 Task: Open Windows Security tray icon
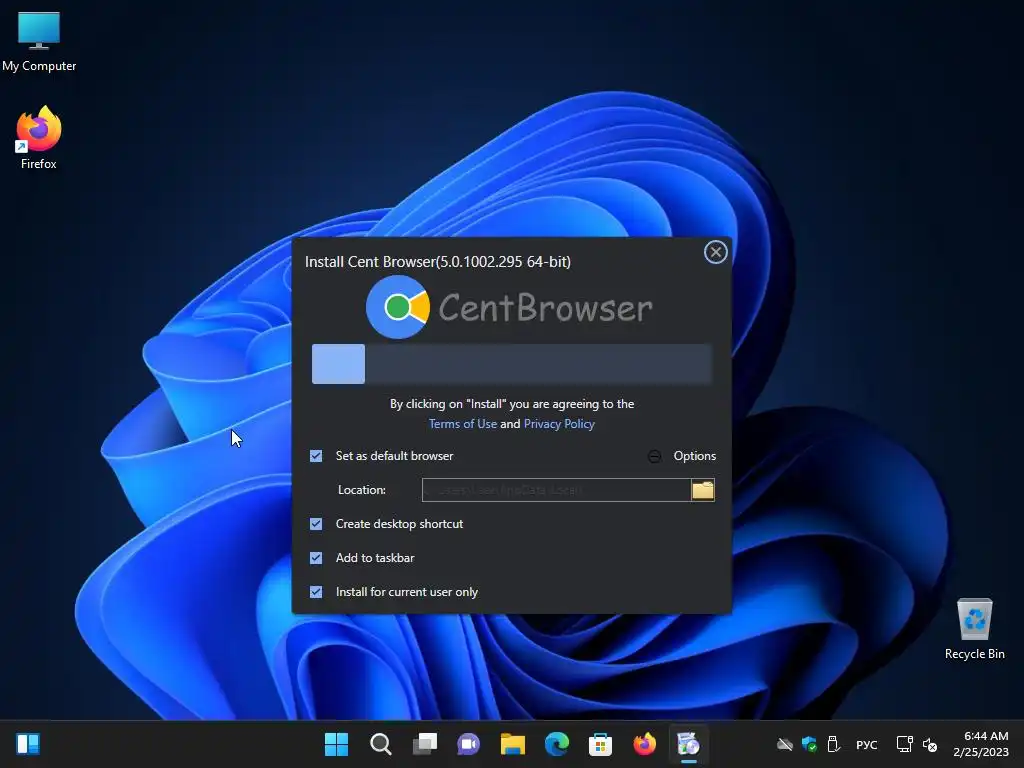pos(809,744)
